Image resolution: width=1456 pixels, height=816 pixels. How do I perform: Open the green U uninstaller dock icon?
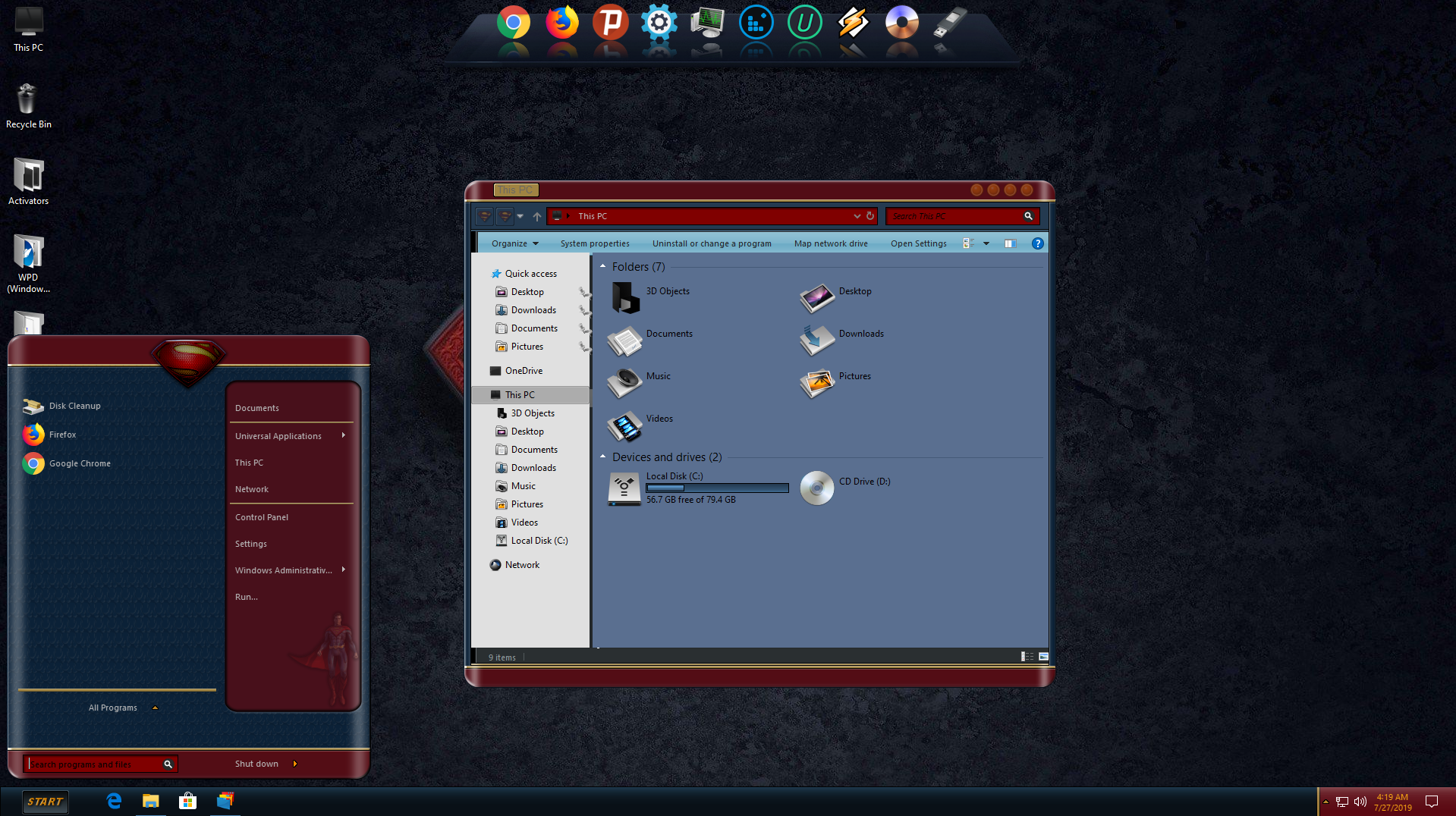(805, 23)
